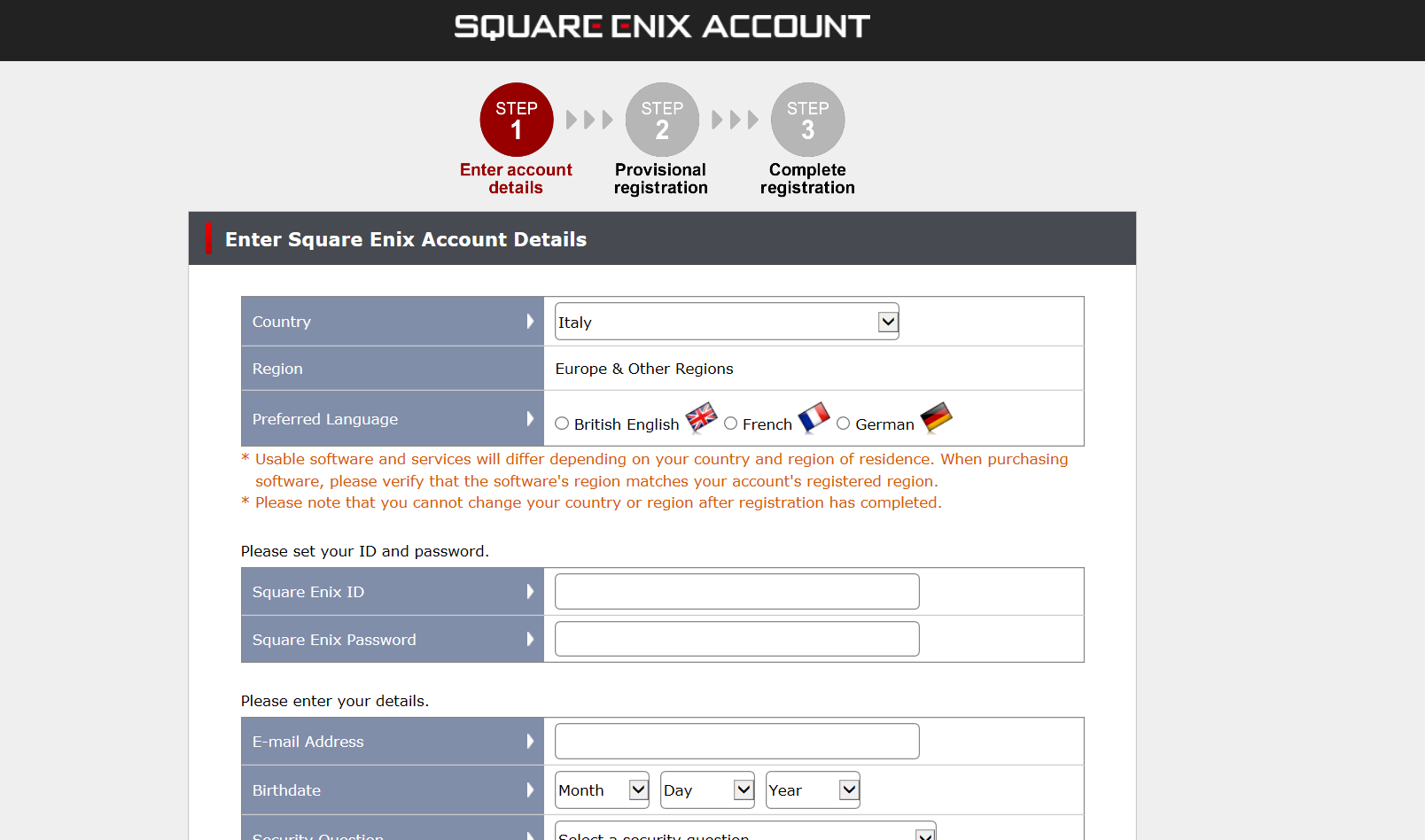Viewport: 1425px width, 840px height.
Task: Click the Country row label
Action: (282, 322)
